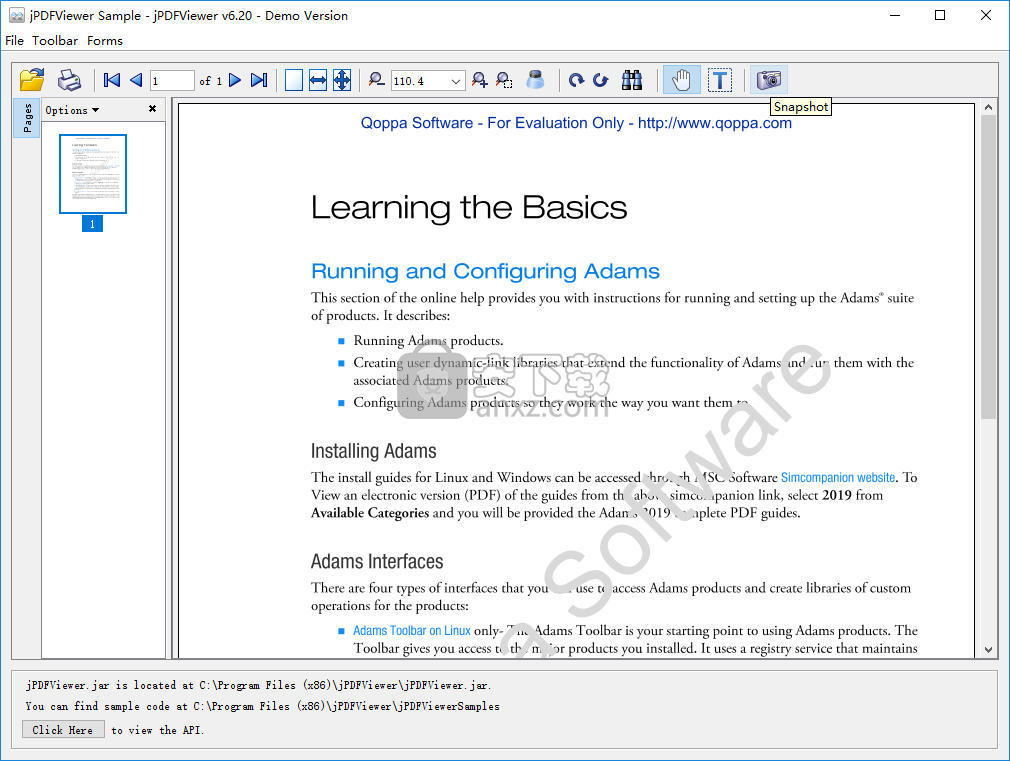The image size is (1010, 761).
Task: Open the File menu
Action: pyautogui.click(x=14, y=41)
